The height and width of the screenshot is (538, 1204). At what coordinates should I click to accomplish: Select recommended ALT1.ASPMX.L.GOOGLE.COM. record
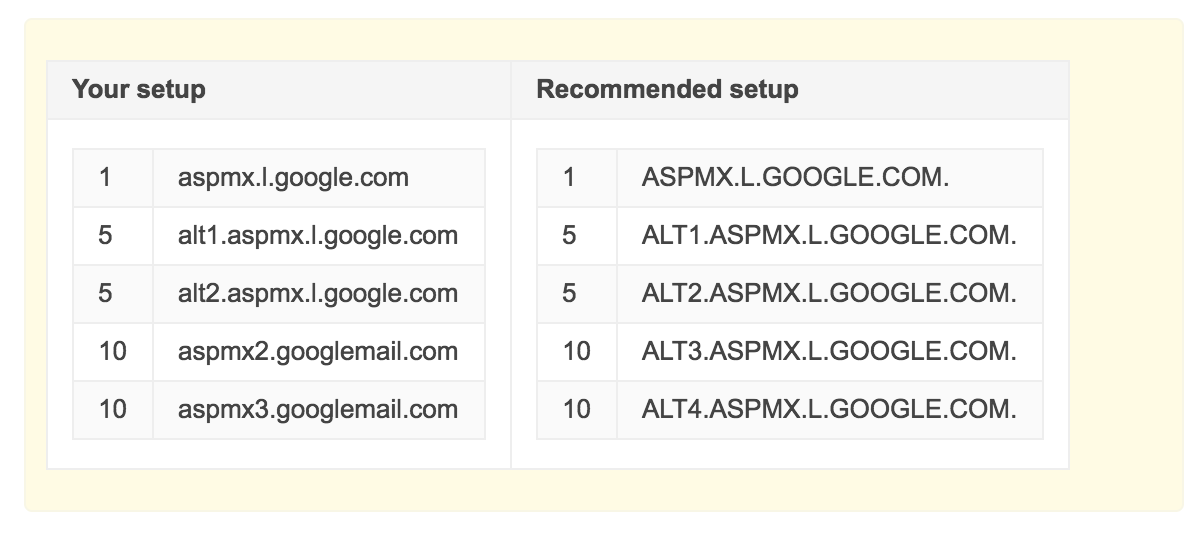coord(829,236)
